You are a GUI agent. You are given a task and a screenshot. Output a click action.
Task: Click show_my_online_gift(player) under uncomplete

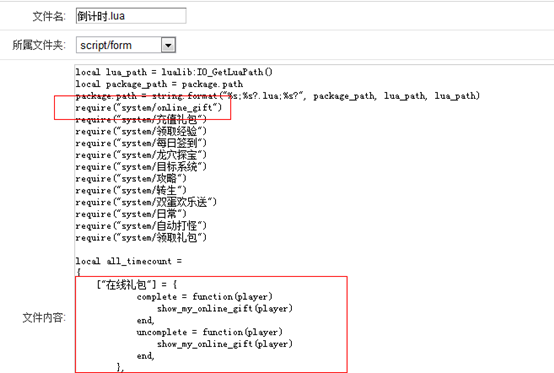click(x=225, y=344)
